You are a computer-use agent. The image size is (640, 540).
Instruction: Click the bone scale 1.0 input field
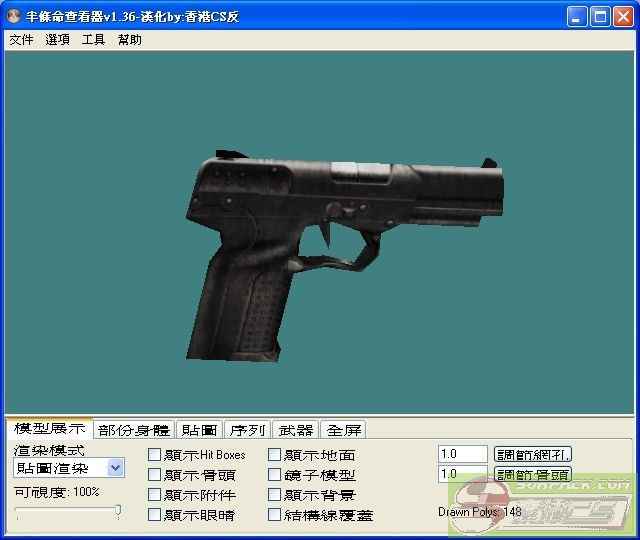(463, 474)
